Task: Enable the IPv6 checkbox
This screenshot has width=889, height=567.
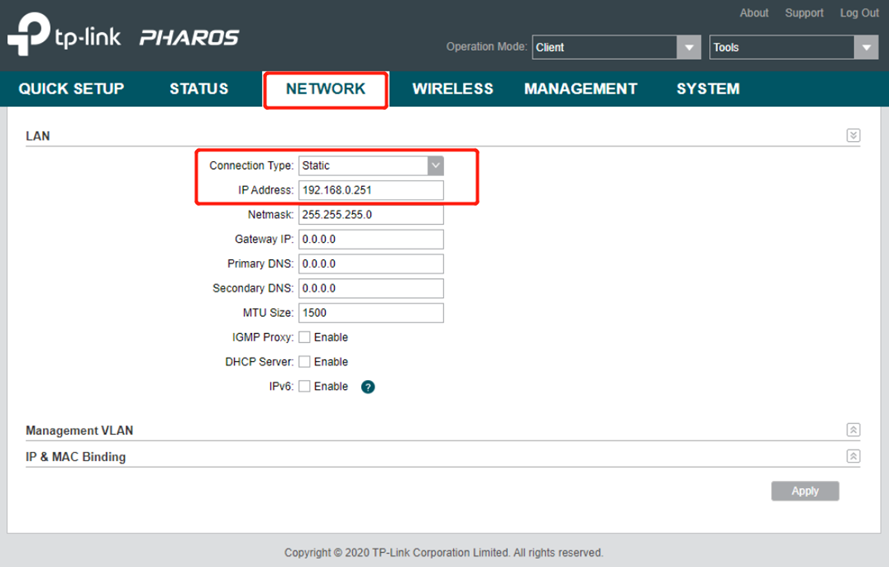Action: 304,386
